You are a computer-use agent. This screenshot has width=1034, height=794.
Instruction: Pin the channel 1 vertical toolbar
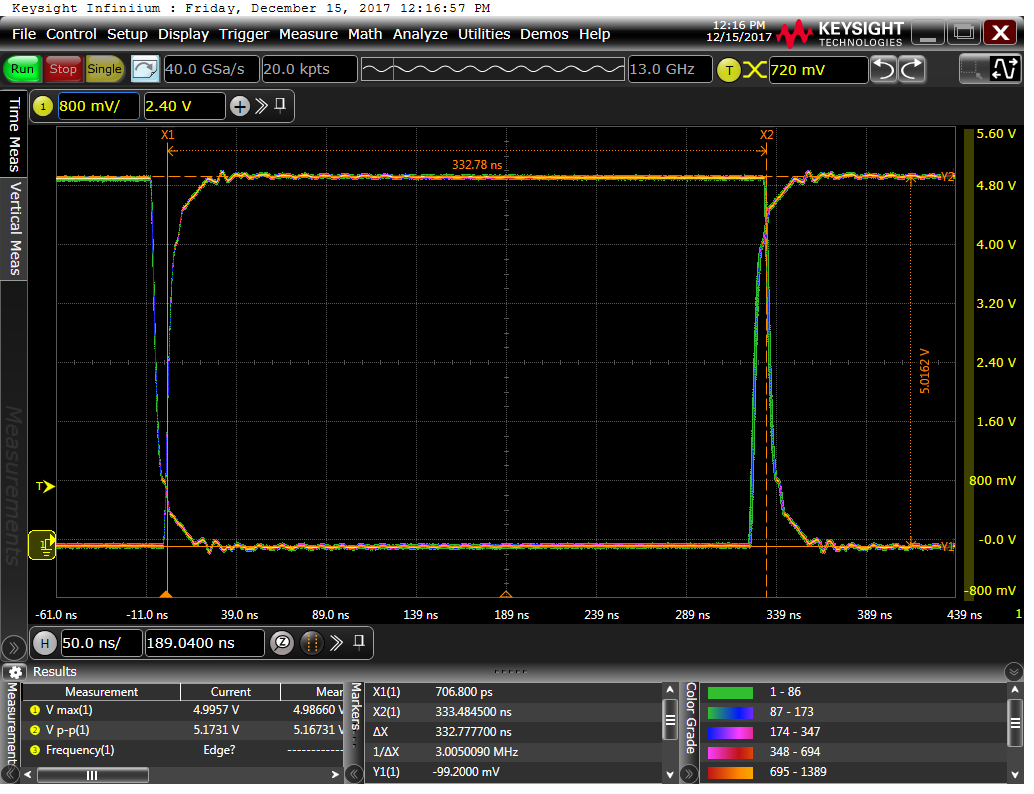click(280, 106)
